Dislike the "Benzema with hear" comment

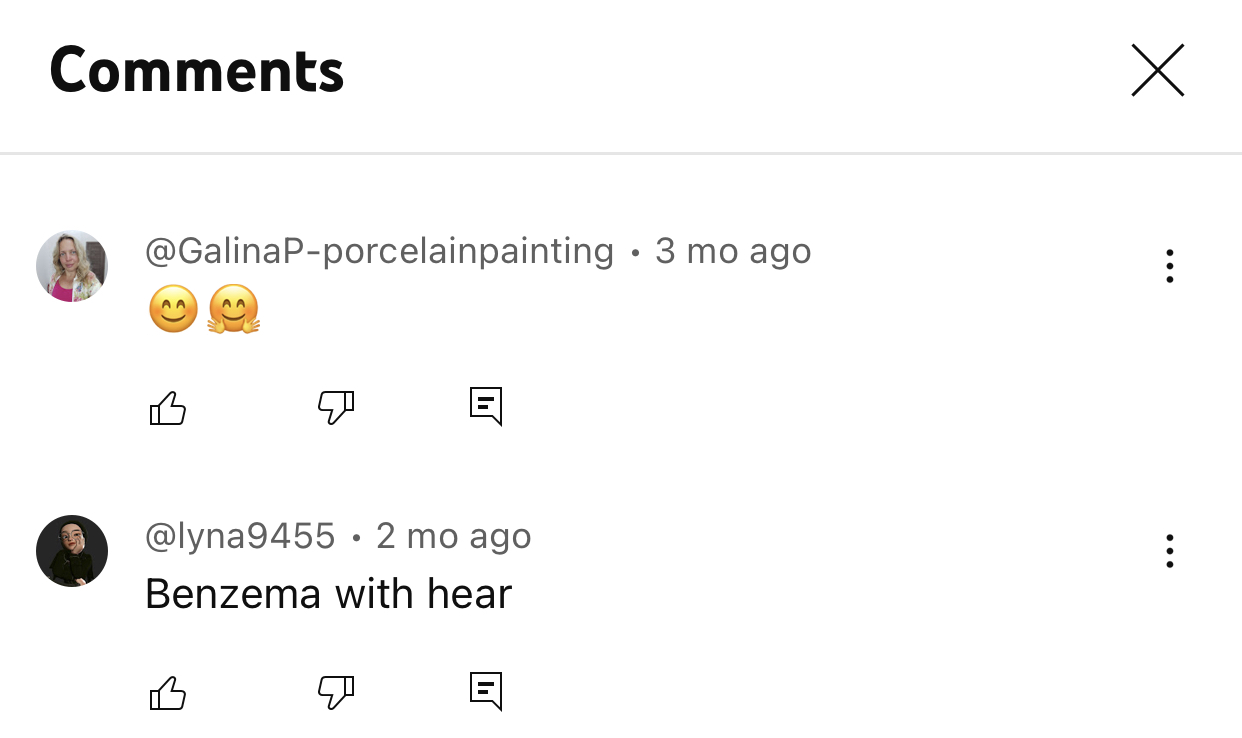click(x=336, y=692)
